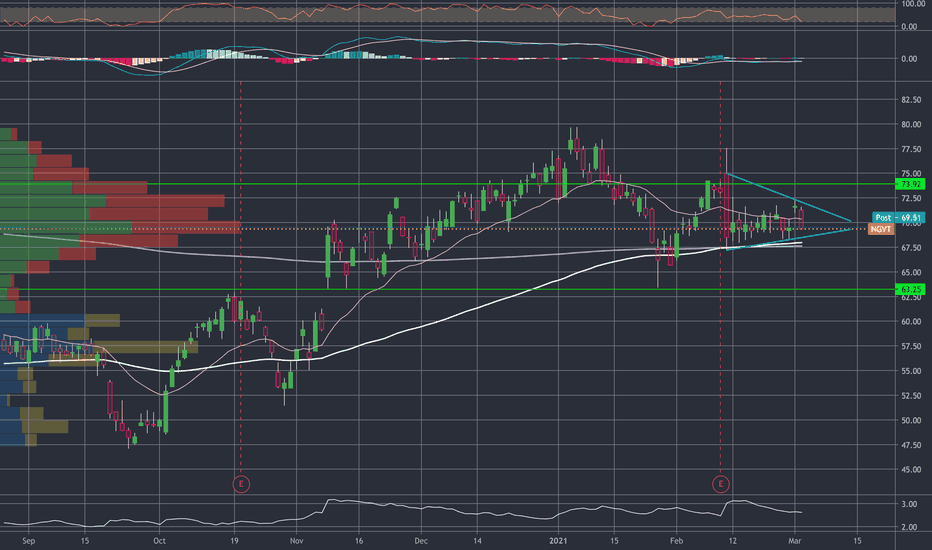
Task: Click the 0.00 label on MACD pane
Action: 909,59
